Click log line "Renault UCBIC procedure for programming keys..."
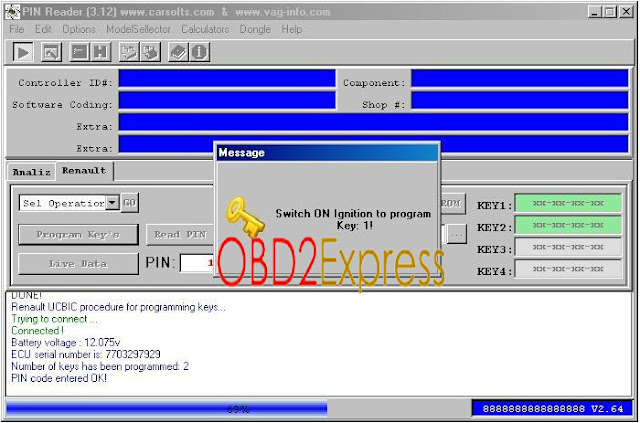This screenshot has height=423, width=640. pyautogui.click(x=118, y=307)
